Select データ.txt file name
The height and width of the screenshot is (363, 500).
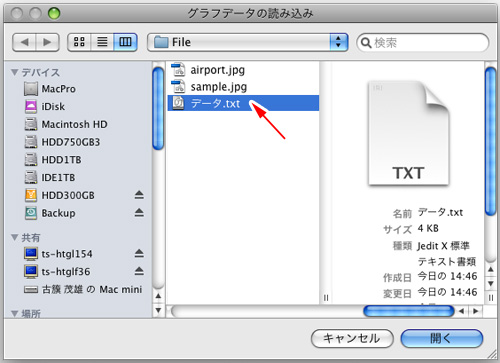click(x=215, y=104)
